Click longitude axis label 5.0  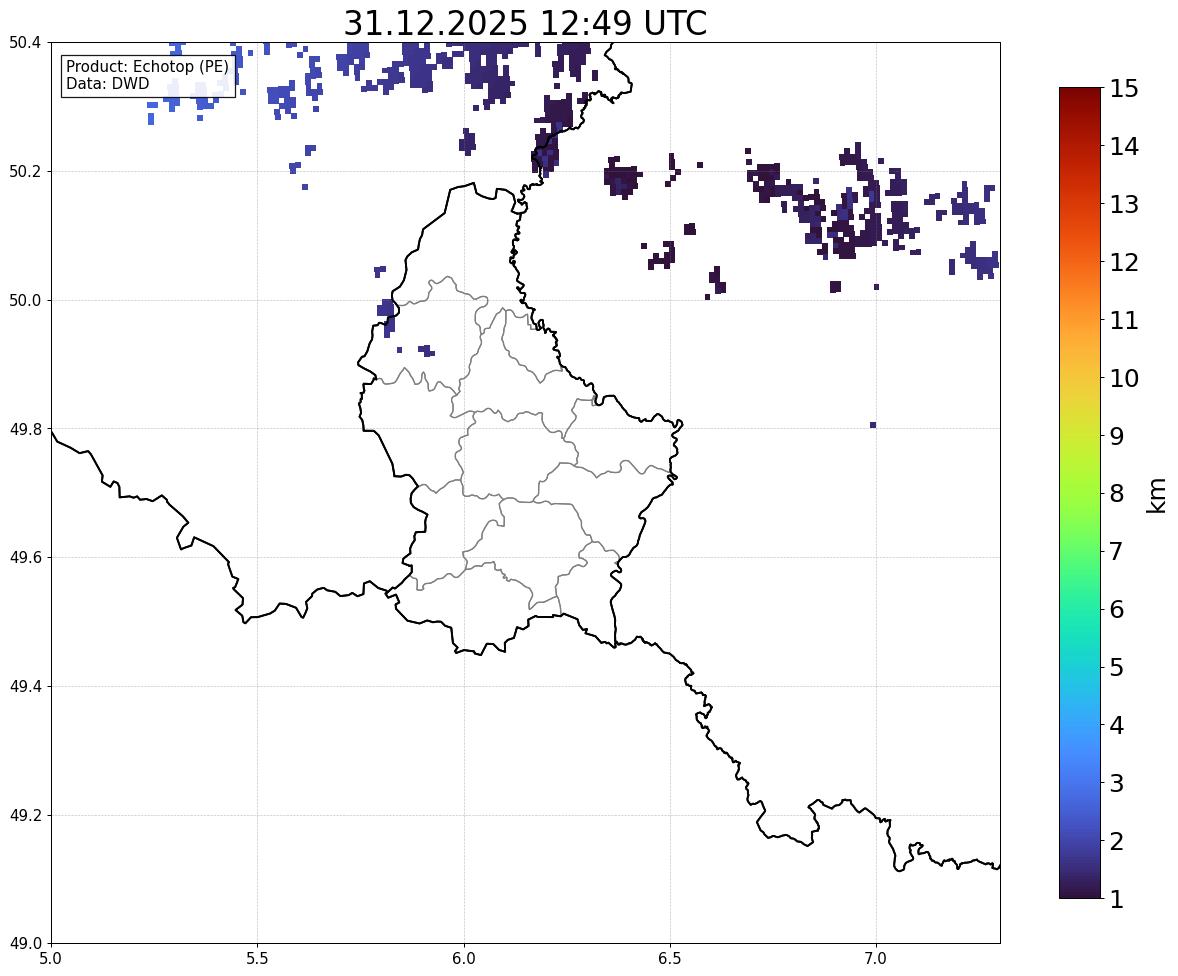(x=51, y=959)
